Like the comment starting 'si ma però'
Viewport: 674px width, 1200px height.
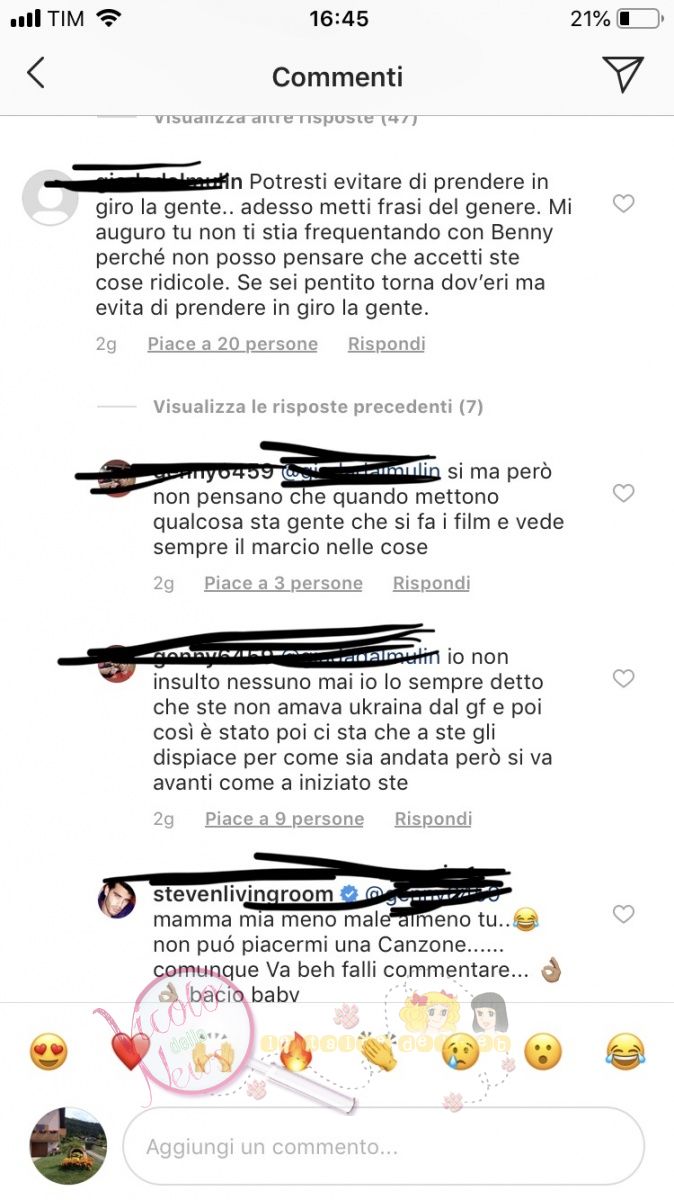pyautogui.click(x=623, y=493)
